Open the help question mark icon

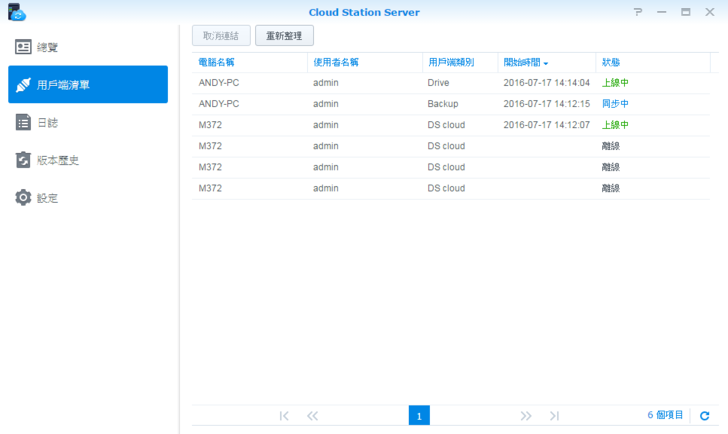[638, 12]
